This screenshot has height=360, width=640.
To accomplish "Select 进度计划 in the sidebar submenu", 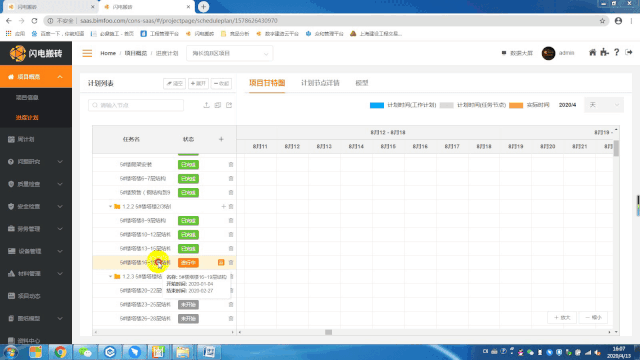I will point(27,118).
